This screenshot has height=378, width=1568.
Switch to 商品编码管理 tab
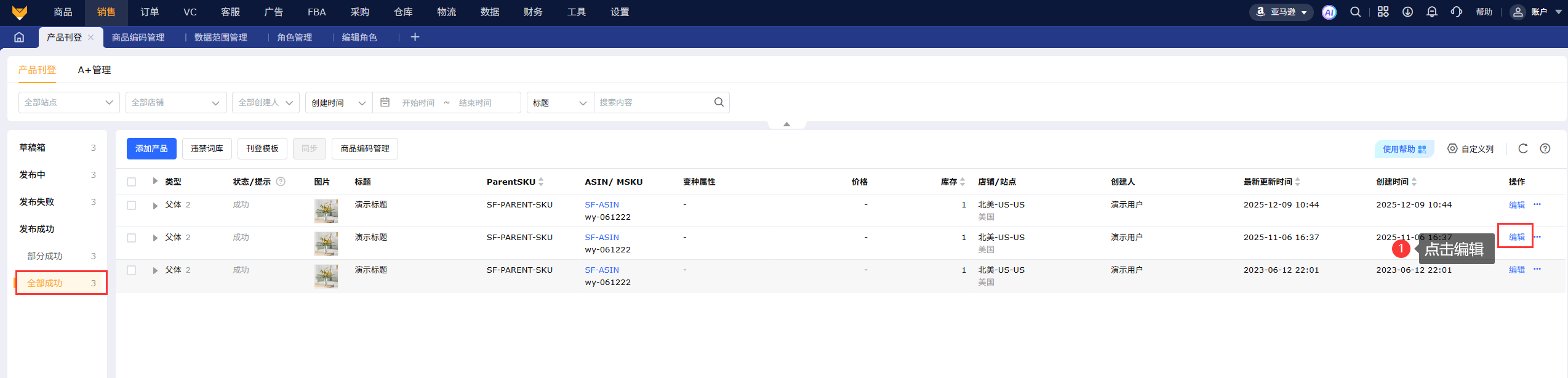[x=138, y=38]
